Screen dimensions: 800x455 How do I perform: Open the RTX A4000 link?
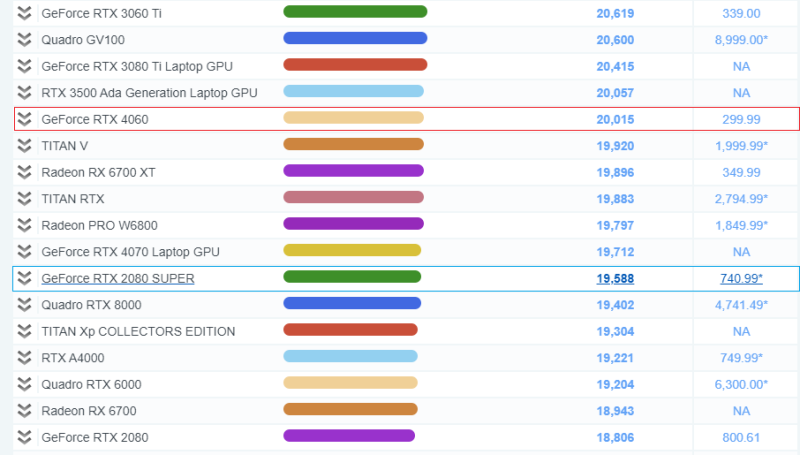pyautogui.click(x=73, y=359)
